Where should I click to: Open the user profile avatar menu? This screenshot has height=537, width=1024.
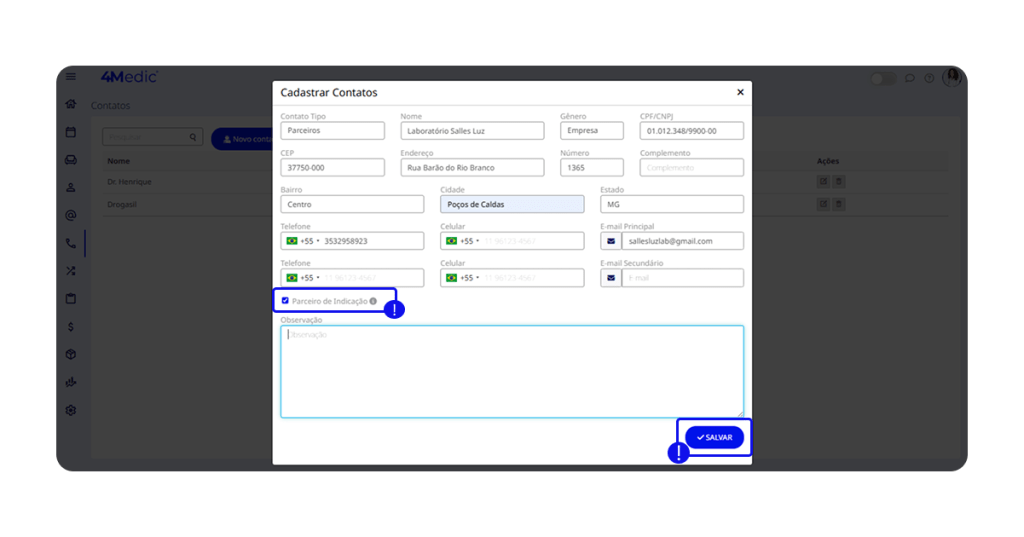pyautogui.click(x=951, y=77)
